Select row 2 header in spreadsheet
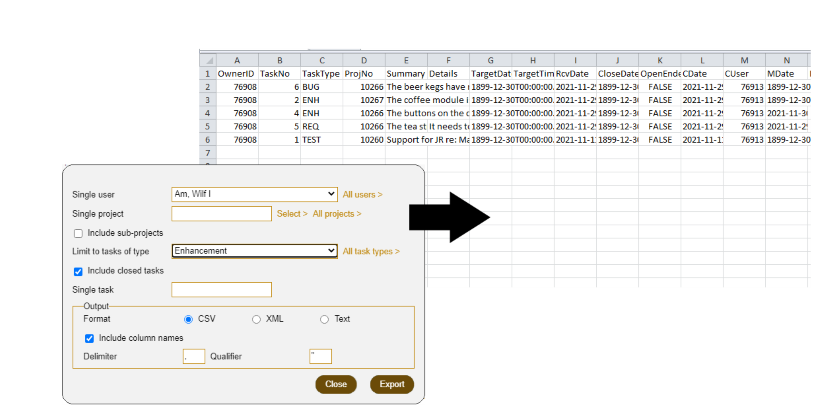Viewport: 822px width, 411px height. pos(208,87)
